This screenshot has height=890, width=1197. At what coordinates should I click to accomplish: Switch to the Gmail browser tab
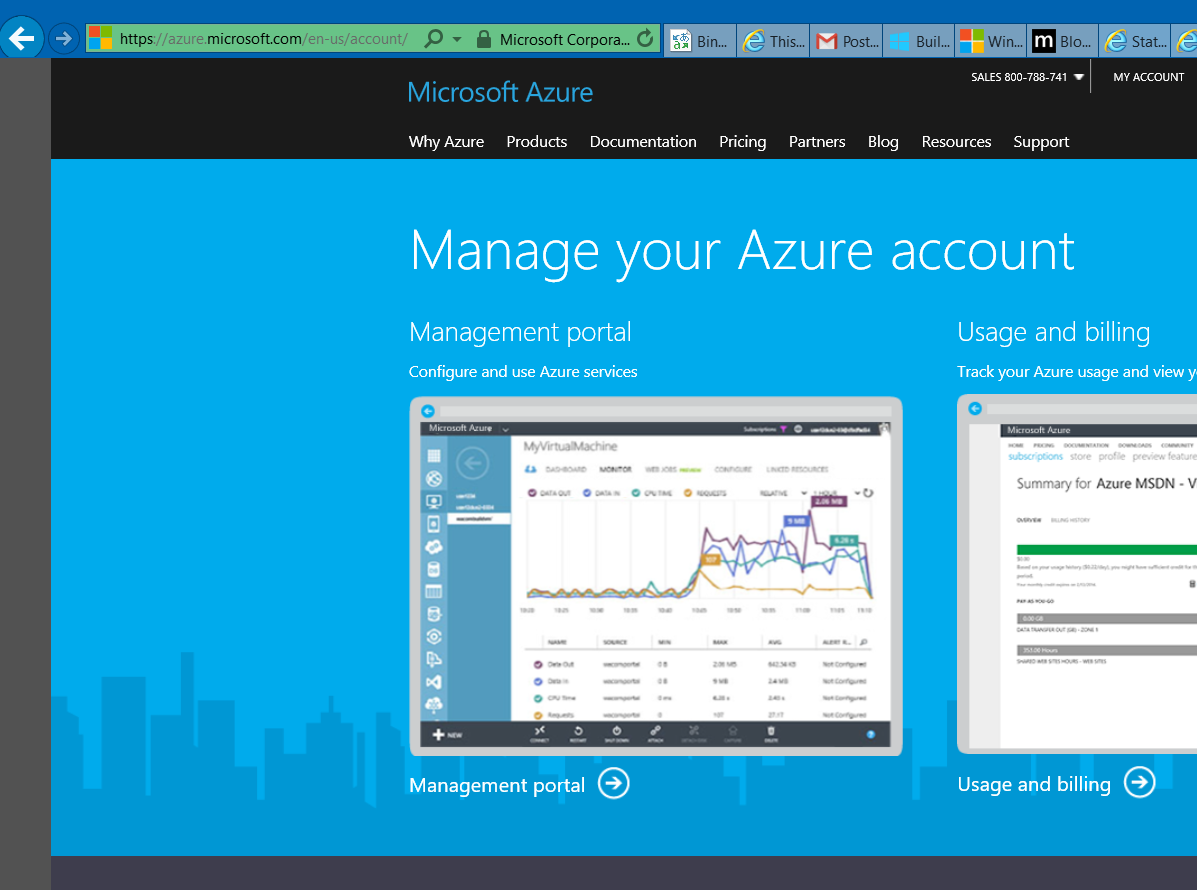847,41
